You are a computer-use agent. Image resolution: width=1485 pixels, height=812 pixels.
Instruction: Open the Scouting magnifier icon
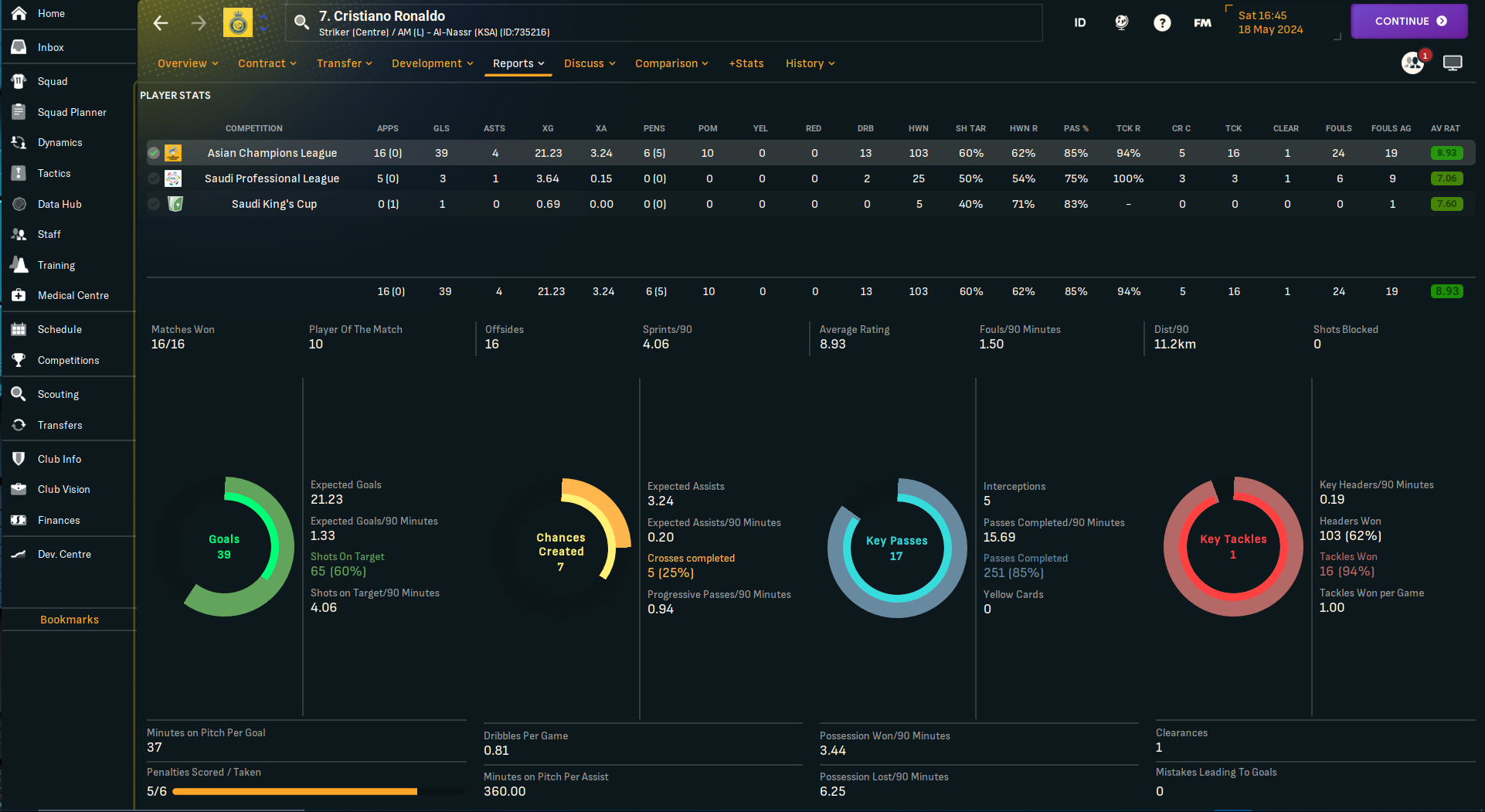coord(19,394)
